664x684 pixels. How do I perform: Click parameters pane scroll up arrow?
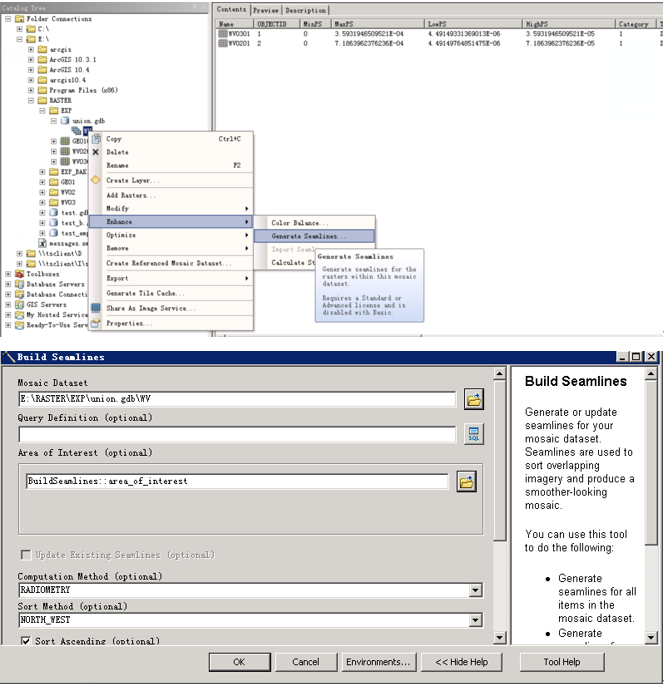(500, 373)
